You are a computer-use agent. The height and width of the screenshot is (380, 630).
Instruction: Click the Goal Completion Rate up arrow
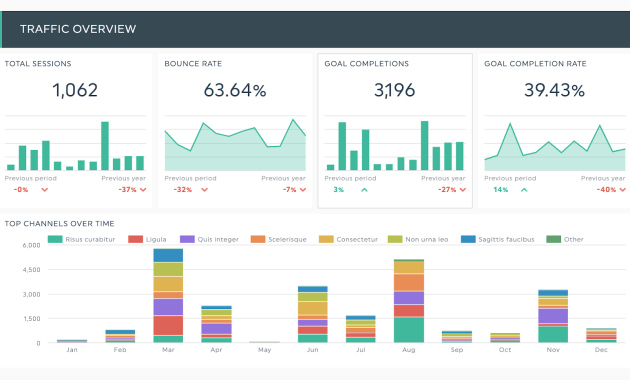pos(524,190)
